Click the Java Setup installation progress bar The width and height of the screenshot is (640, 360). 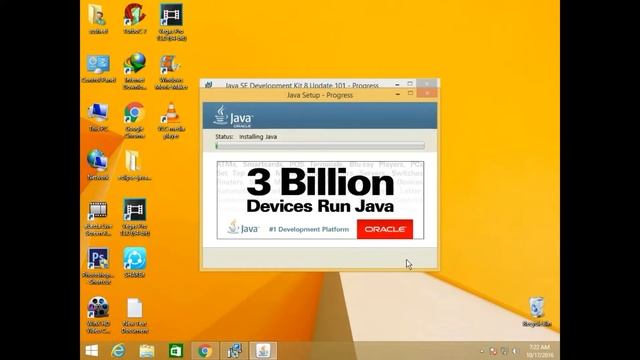pos(320,146)
